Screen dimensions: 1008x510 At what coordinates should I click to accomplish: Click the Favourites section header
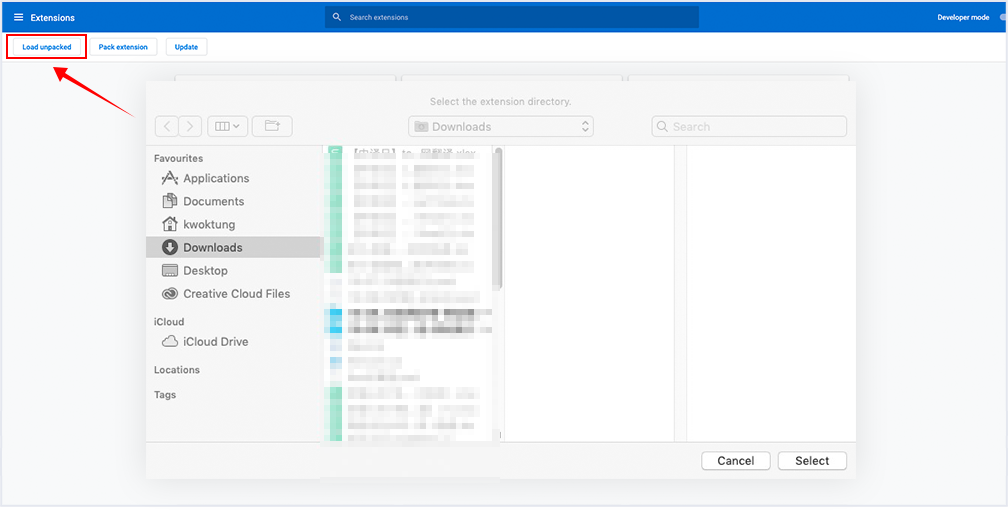pyautogui.click(x=179, y=158)
